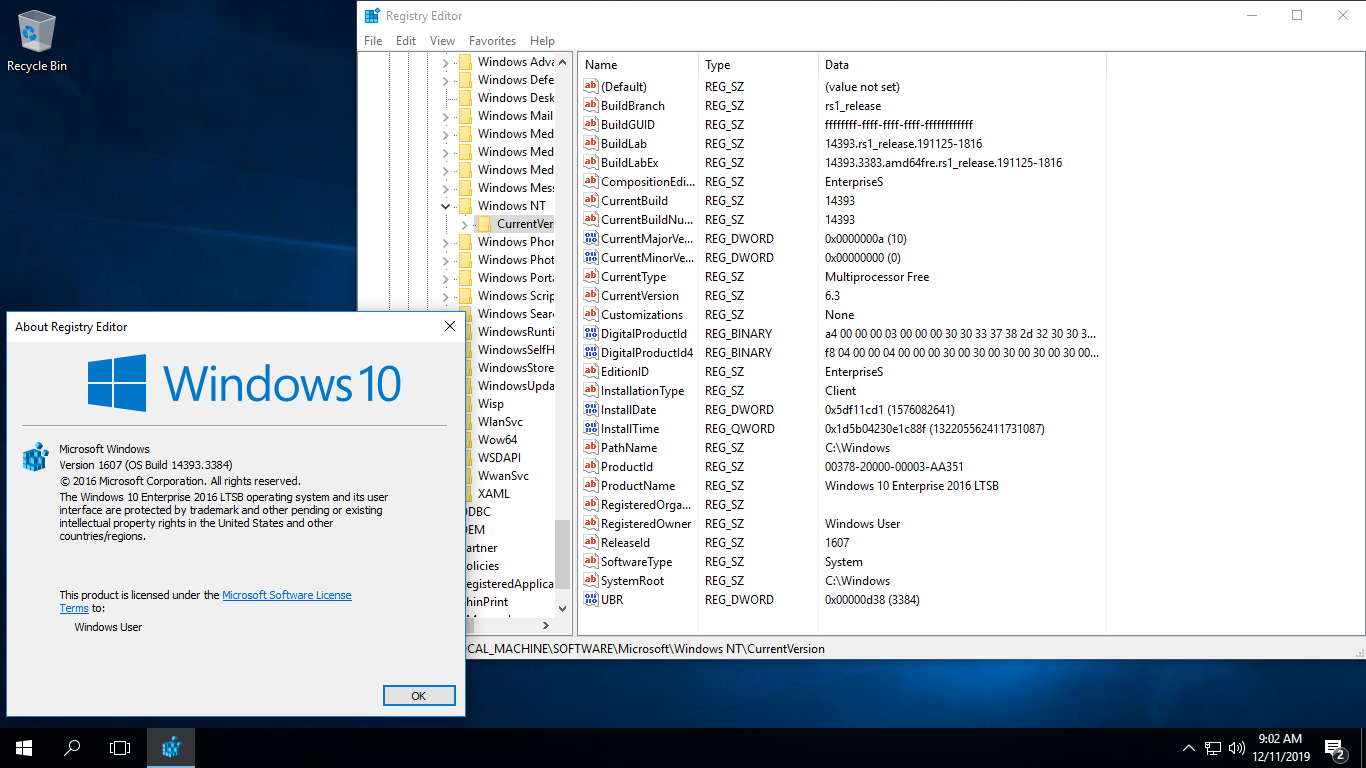Image resolution: width=1366 pixels, height=768 pixels.
Task: Expand the Windows Portable tree node
Action: (x=446, y=278)
